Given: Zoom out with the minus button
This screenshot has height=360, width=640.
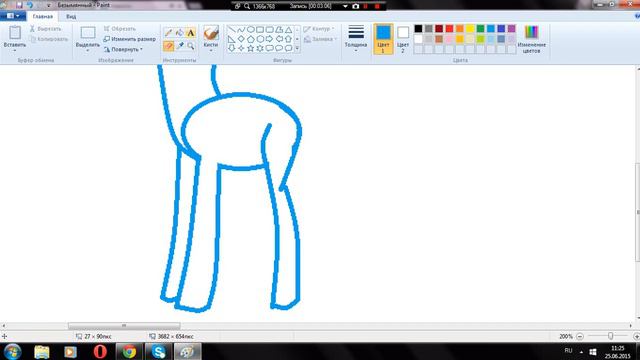Looking at the screenshot, I should 580,336.
